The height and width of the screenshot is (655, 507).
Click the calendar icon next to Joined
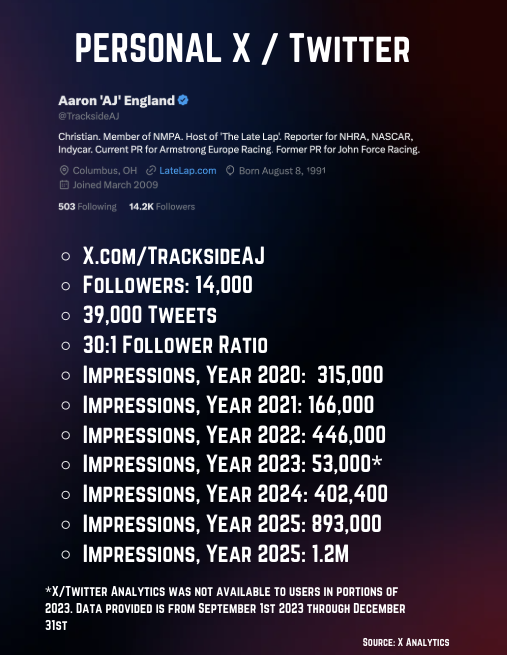point(64,185)
